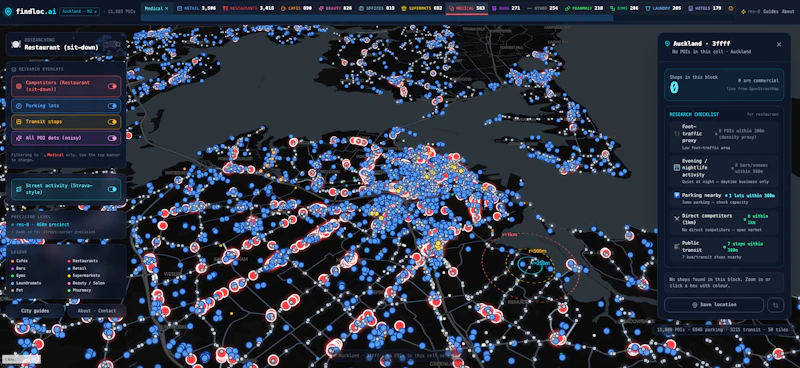Filter by the Laundry category

point(663,9)
